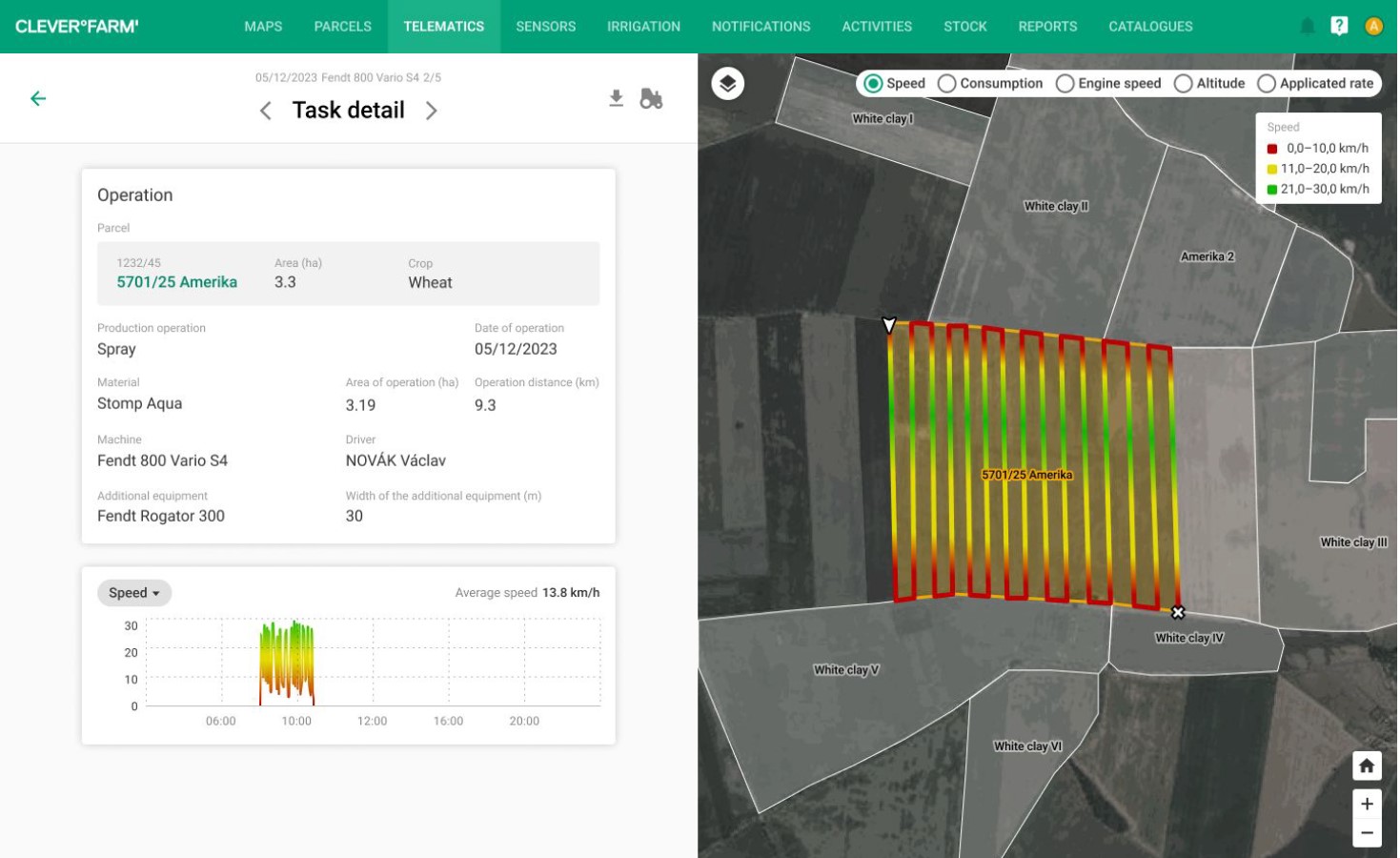Click the CleverFarm logo

77,27
